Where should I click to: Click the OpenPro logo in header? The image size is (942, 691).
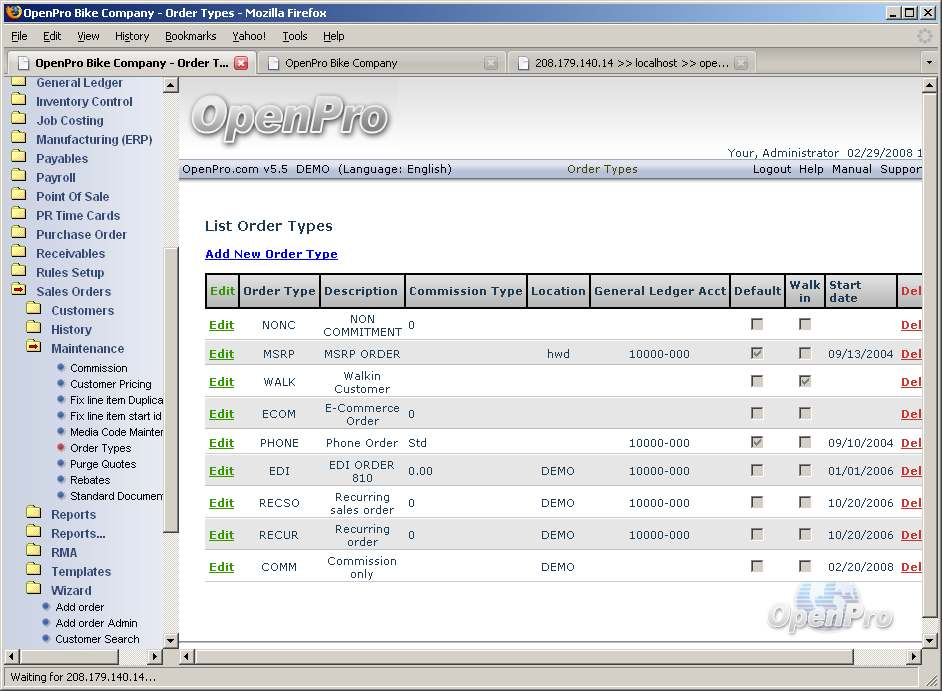[289, 117]
